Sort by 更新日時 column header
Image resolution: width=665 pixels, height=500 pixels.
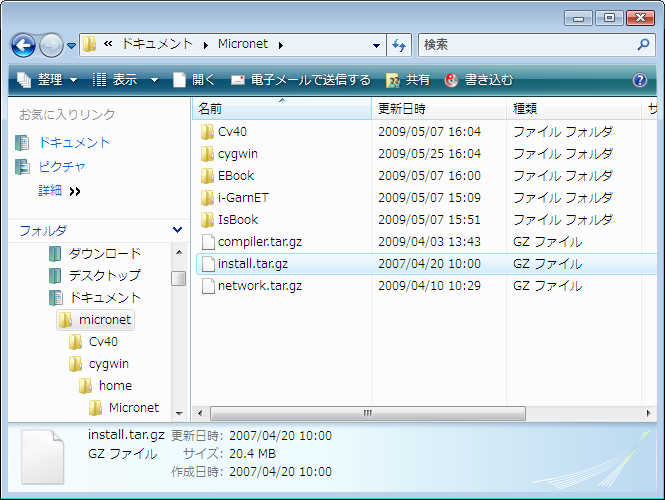(439, 109)
